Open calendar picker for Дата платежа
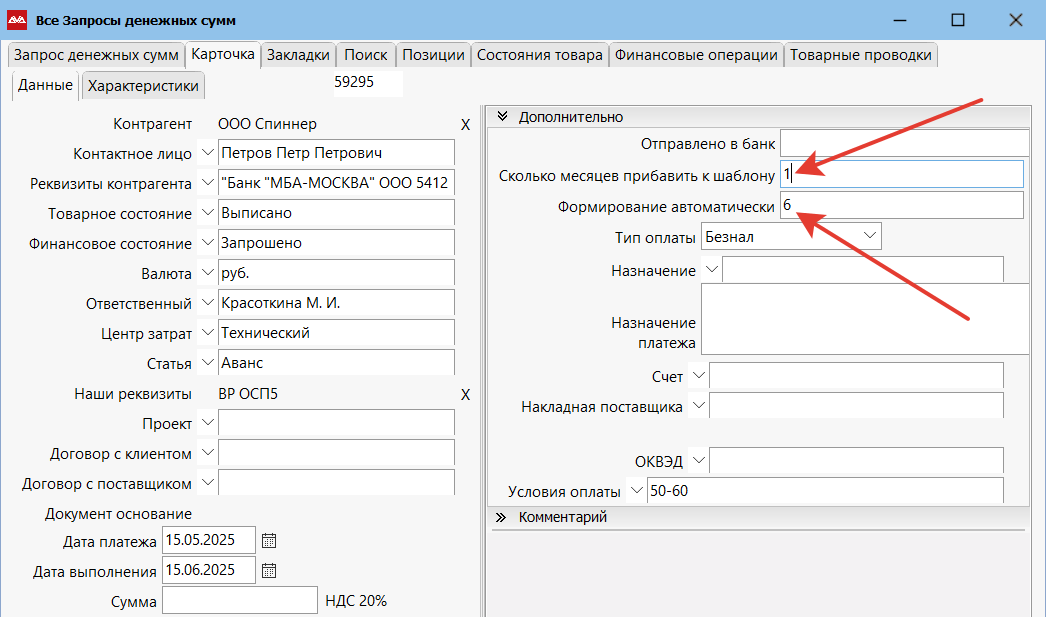Viewport: 1046px width, 617px height. pyautogui.click(x=268, y=541)
